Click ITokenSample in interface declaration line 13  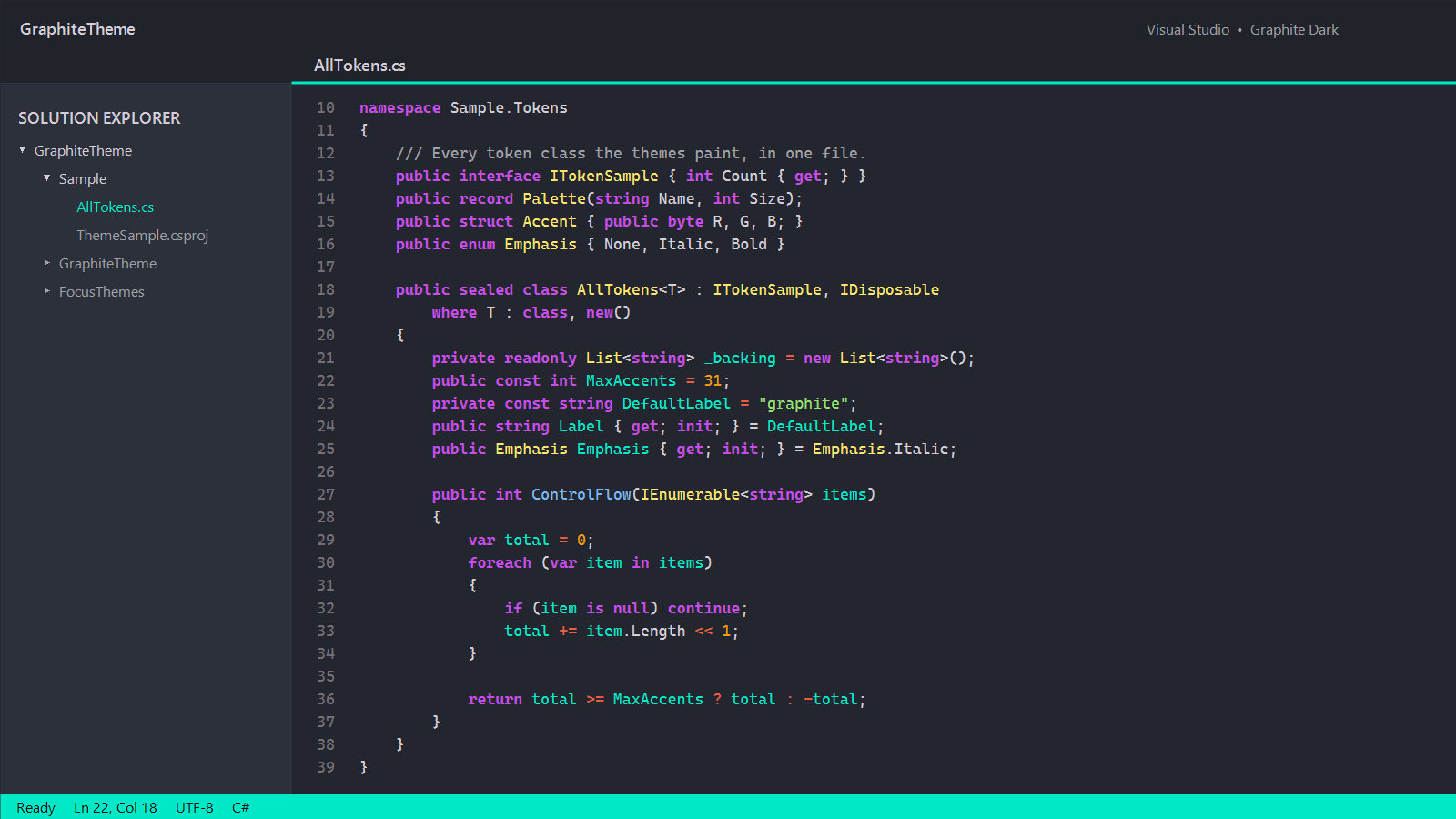click(x=604, y=176)
